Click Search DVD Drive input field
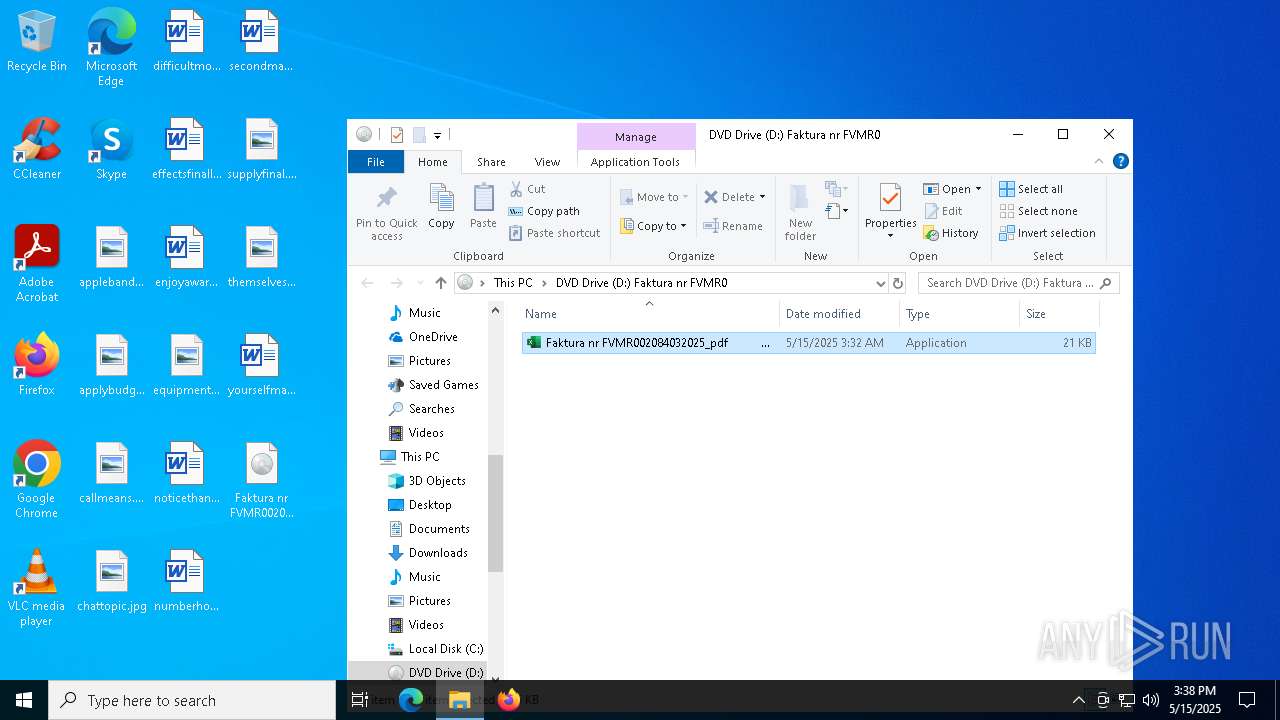This screenshot has width=1280, height=720. click(x=1018, y=283)
